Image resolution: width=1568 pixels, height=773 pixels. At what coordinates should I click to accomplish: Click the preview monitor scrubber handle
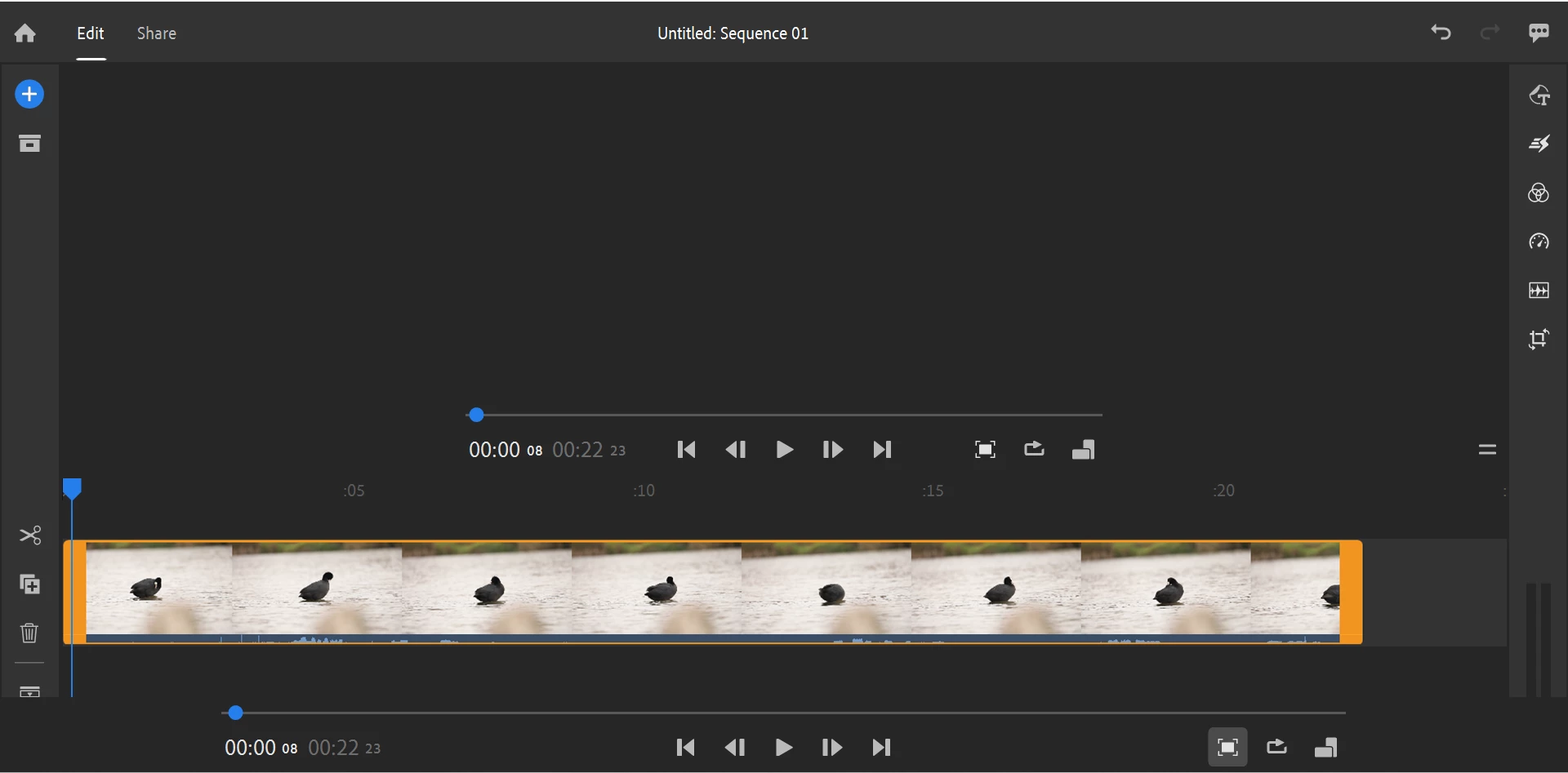pyautogui.click(x=477, y=415)
